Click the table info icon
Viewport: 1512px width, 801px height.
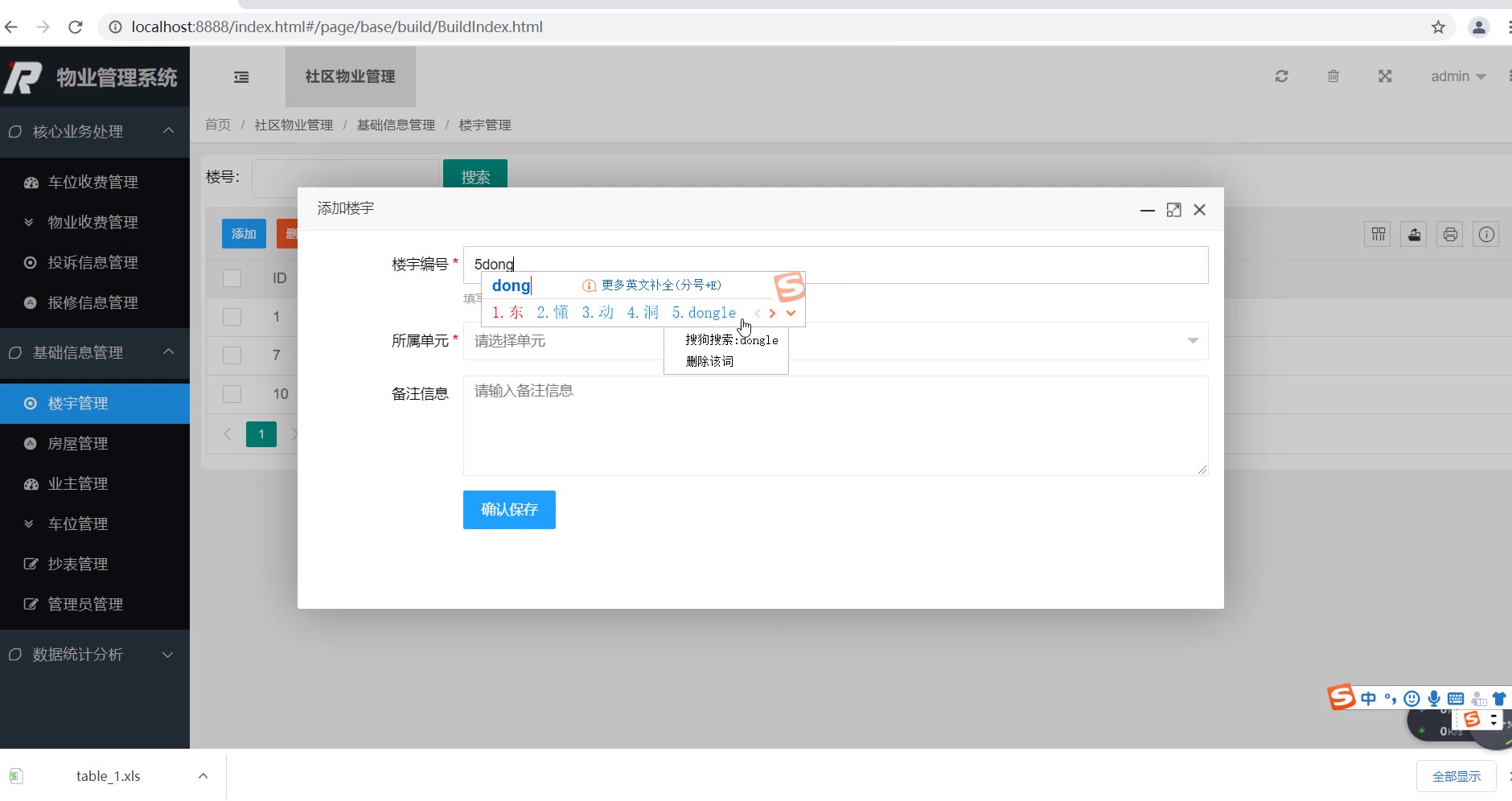1486,234
